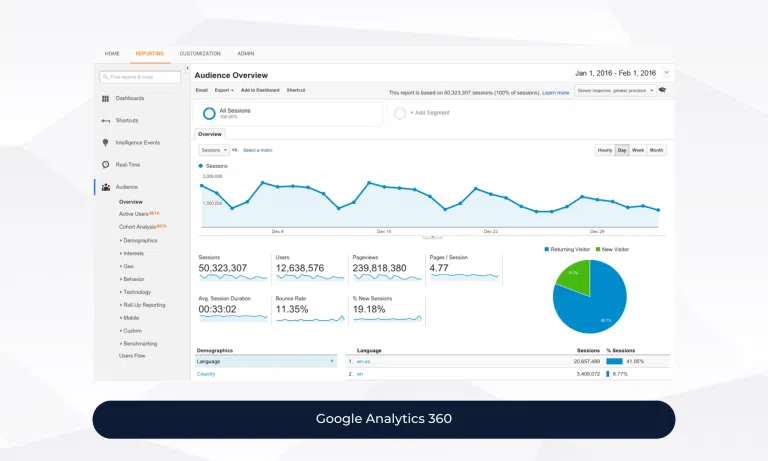
Task: Switch chart granularity to Week
Action: 638,150
